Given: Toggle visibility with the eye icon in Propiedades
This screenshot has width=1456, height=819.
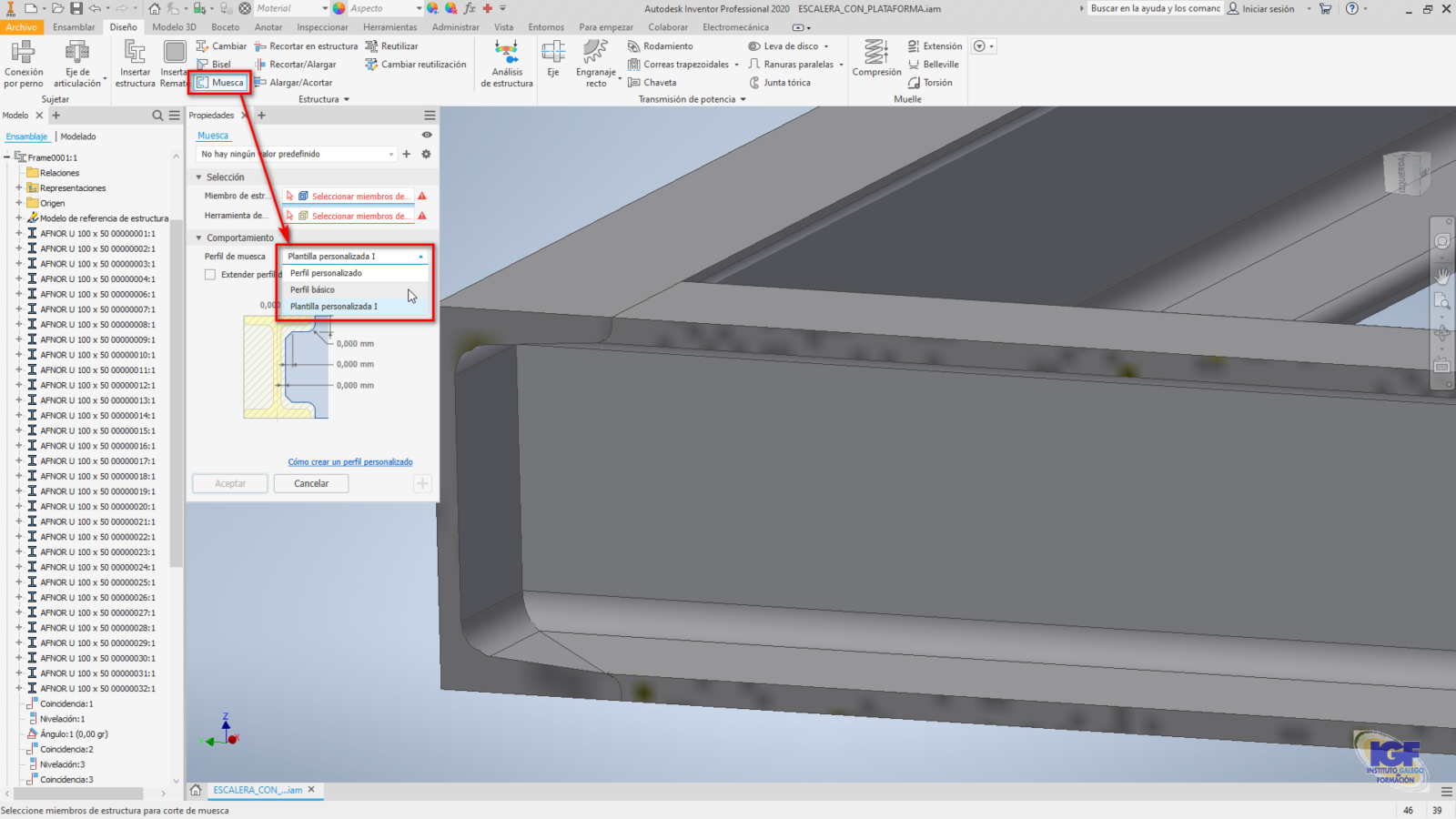Looking at the screenshot, I should click(426, 135).
